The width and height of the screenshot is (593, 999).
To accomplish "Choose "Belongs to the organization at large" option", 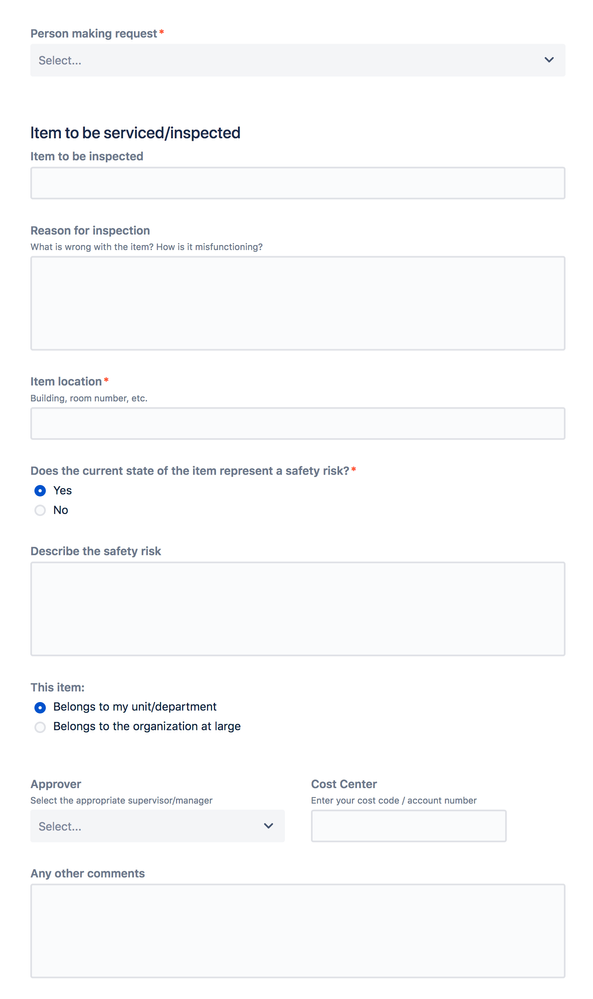I will coord(38,727).
